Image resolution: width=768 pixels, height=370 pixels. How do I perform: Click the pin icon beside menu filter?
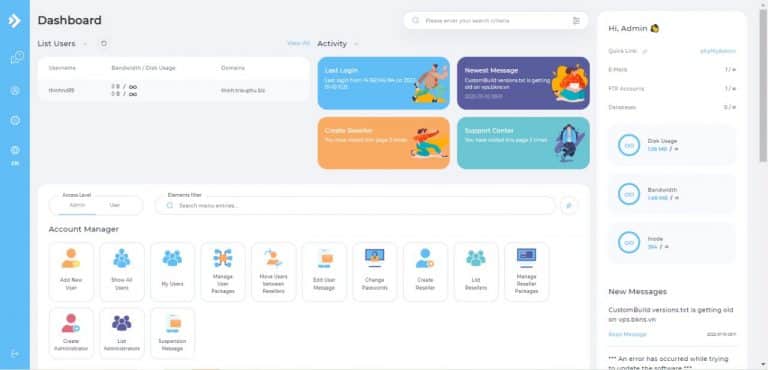[x=569, y=206]
